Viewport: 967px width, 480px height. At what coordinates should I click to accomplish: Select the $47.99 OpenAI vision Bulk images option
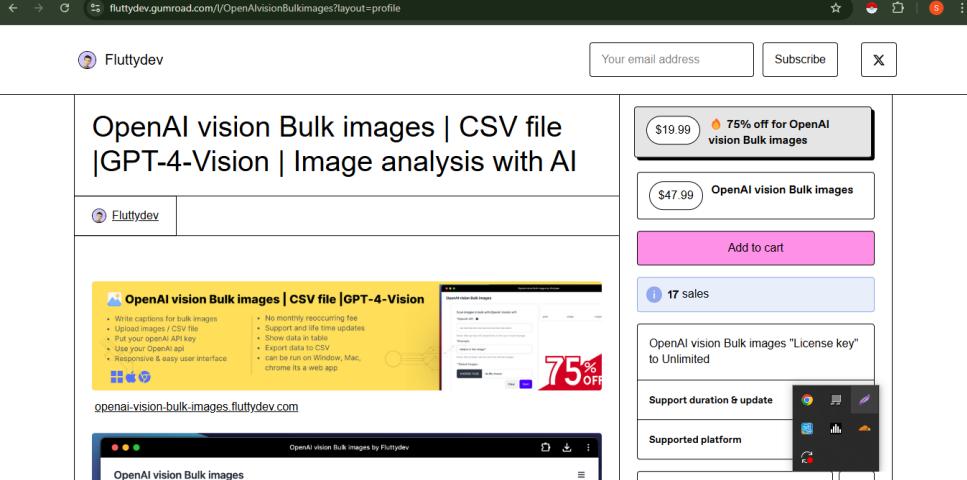pos(755,196)
